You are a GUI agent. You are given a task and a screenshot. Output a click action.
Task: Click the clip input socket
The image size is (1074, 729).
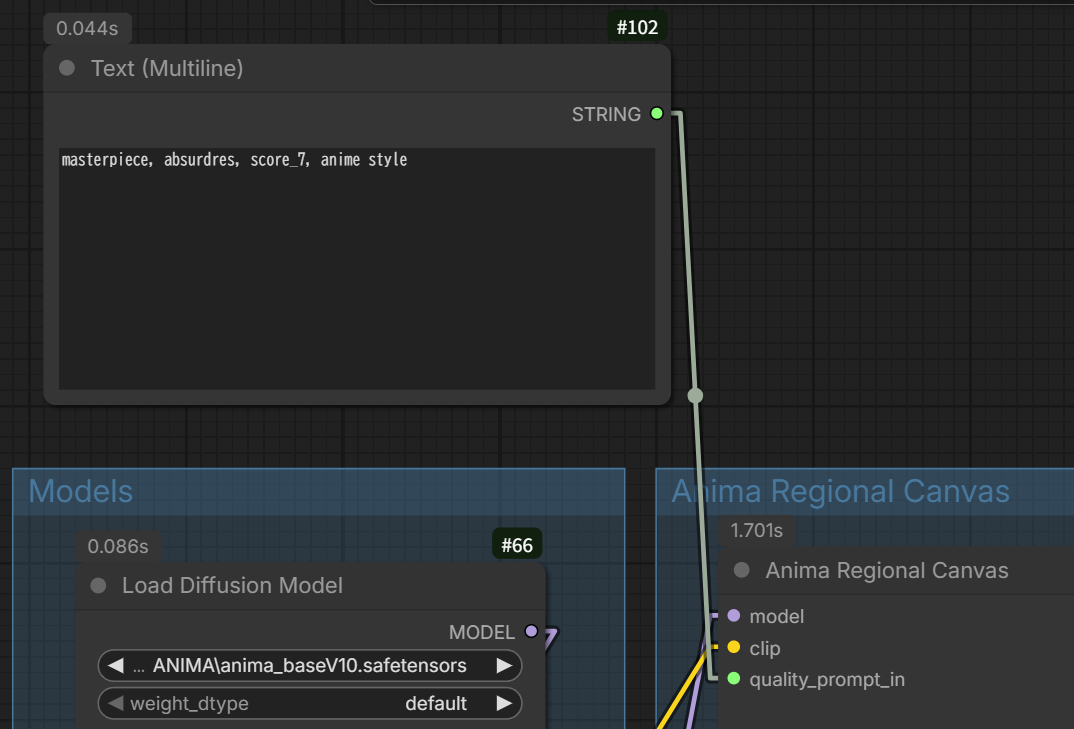[x=734, y=647]
